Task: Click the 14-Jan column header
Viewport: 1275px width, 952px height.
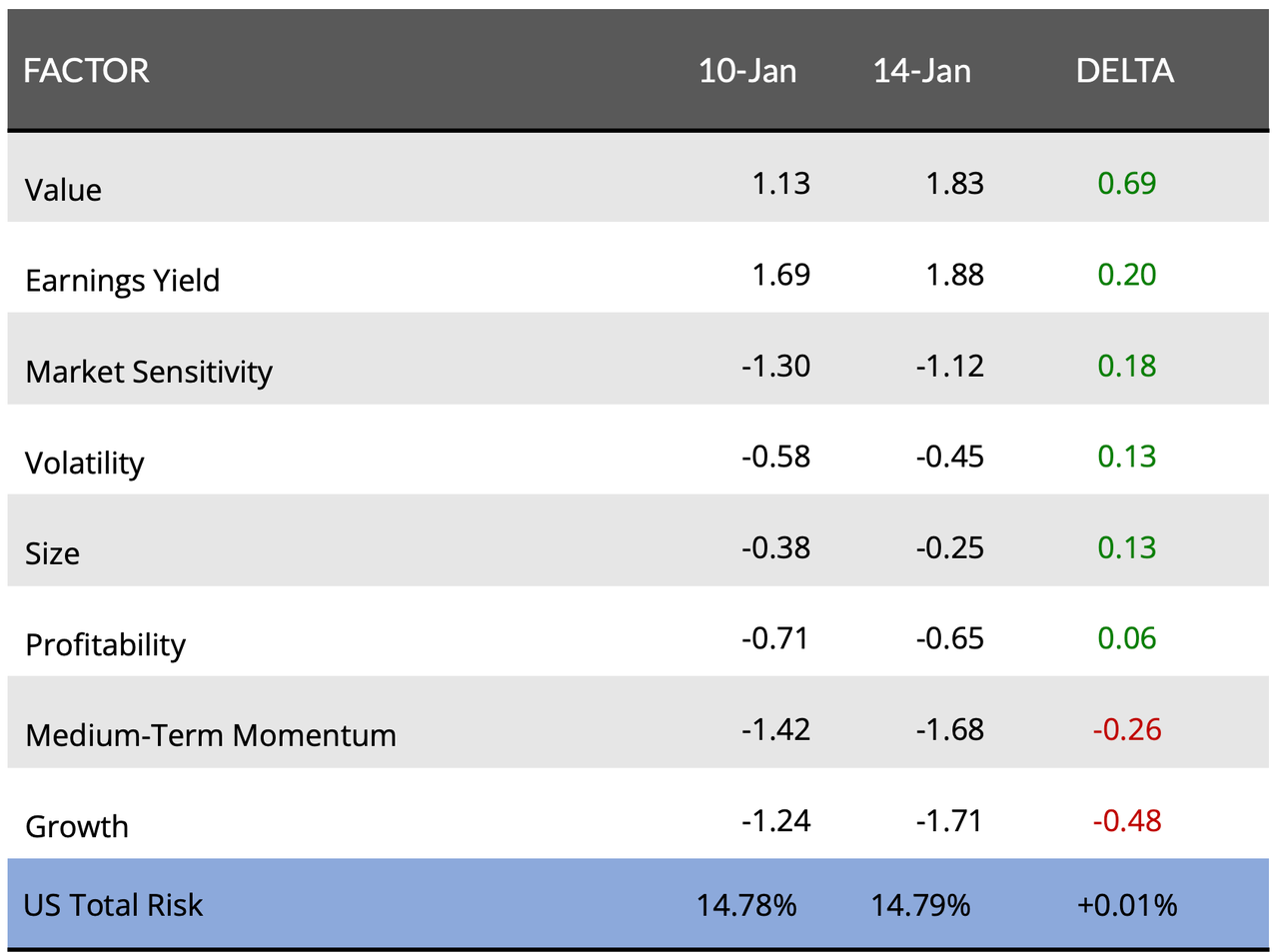Action: 921,71
